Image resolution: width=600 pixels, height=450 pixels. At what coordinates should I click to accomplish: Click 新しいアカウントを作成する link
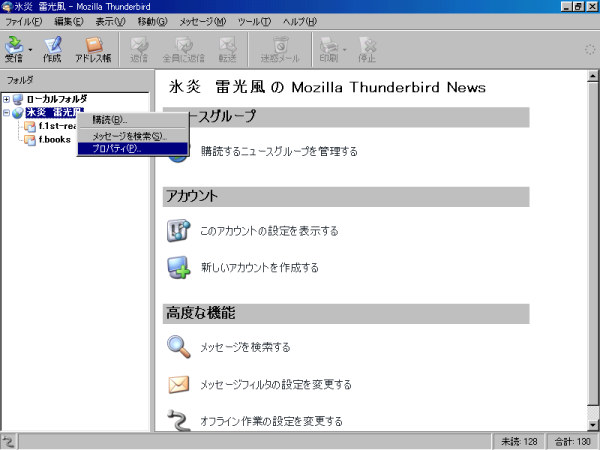coord(260,267)
